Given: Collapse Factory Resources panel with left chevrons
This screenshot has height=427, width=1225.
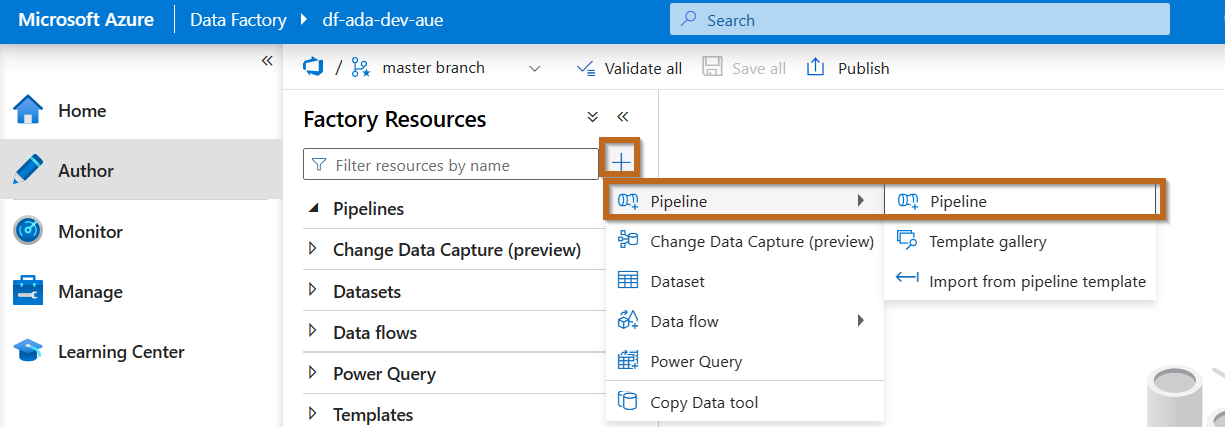Looking at the screenshot, I should (622, 117).
